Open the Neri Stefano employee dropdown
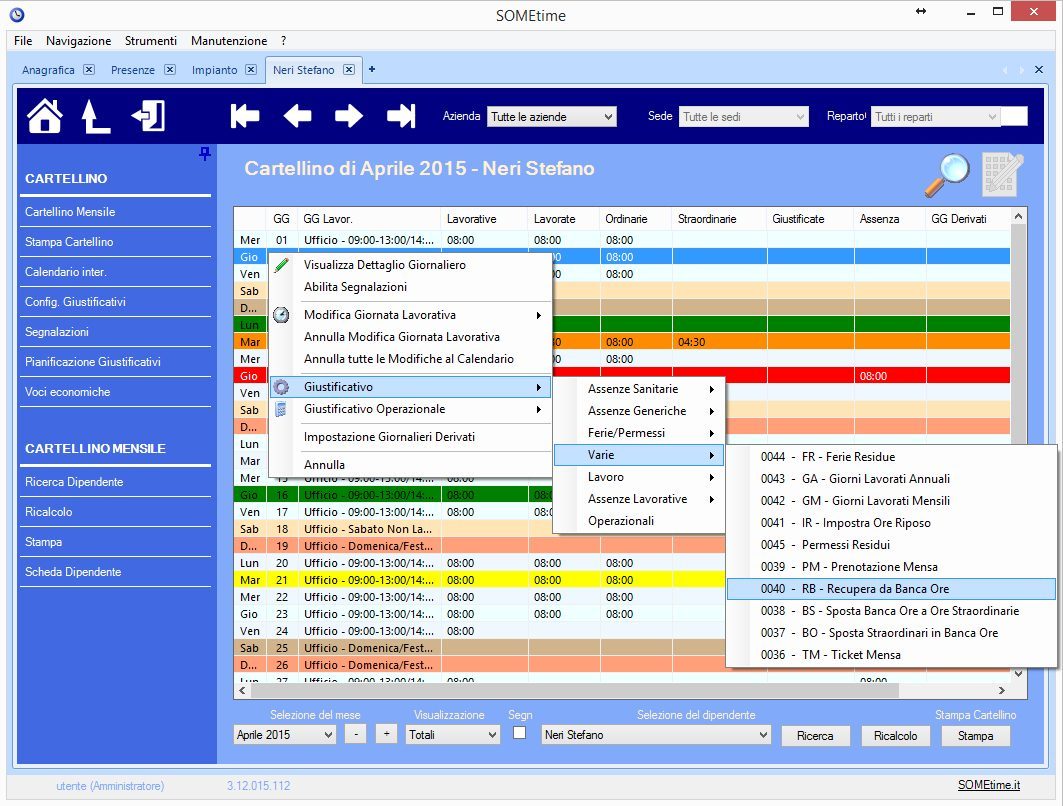This screenshot has width=1063, height=806. (x=656, y=735)
